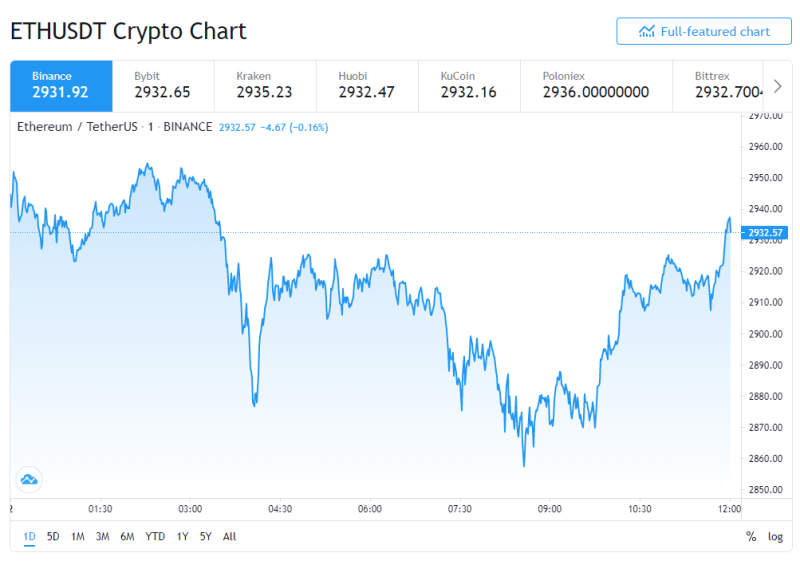Choose the YTD time range
The image size is (800, 561).
(155, 537)
